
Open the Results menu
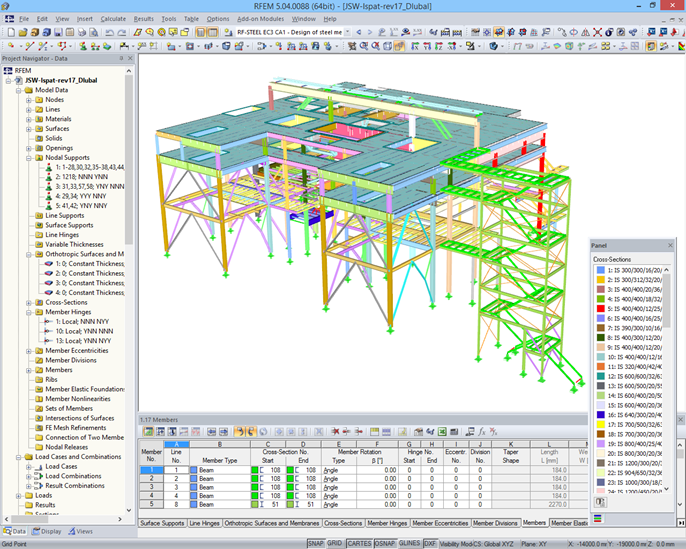pyautogui.click(x=144, y=19)
